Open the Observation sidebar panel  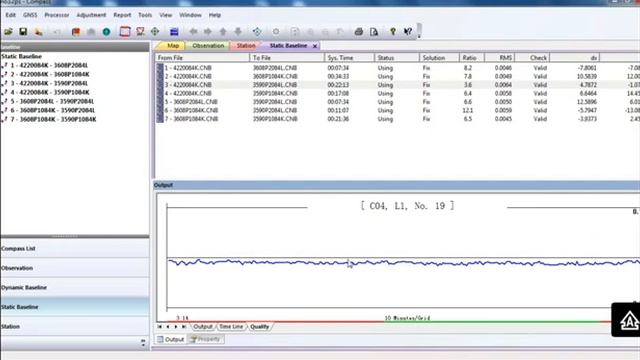(75, 268)
